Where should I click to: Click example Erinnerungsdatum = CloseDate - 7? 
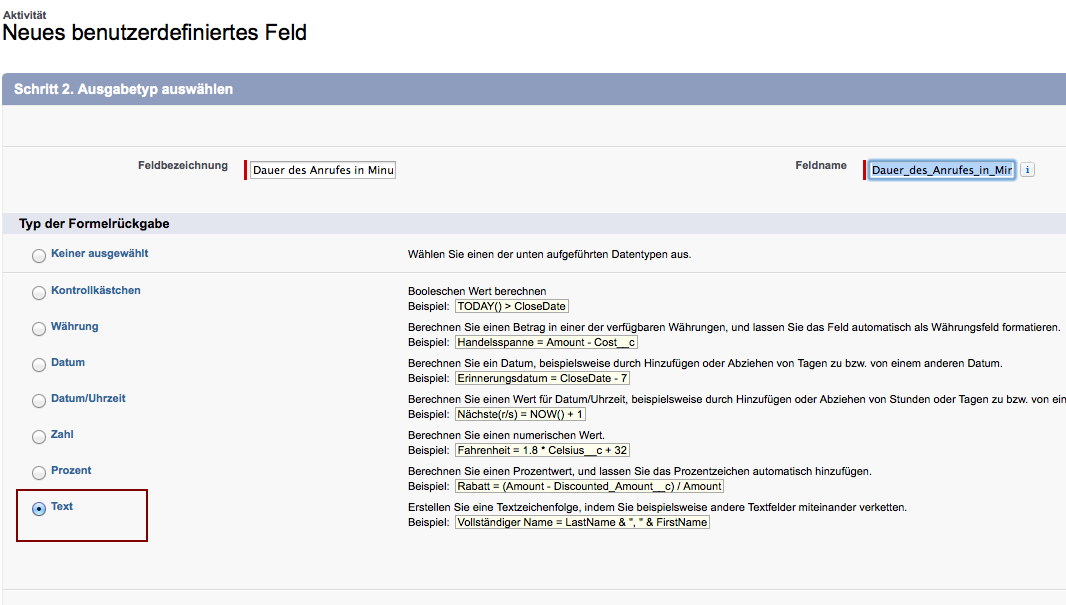coord(542,379)
